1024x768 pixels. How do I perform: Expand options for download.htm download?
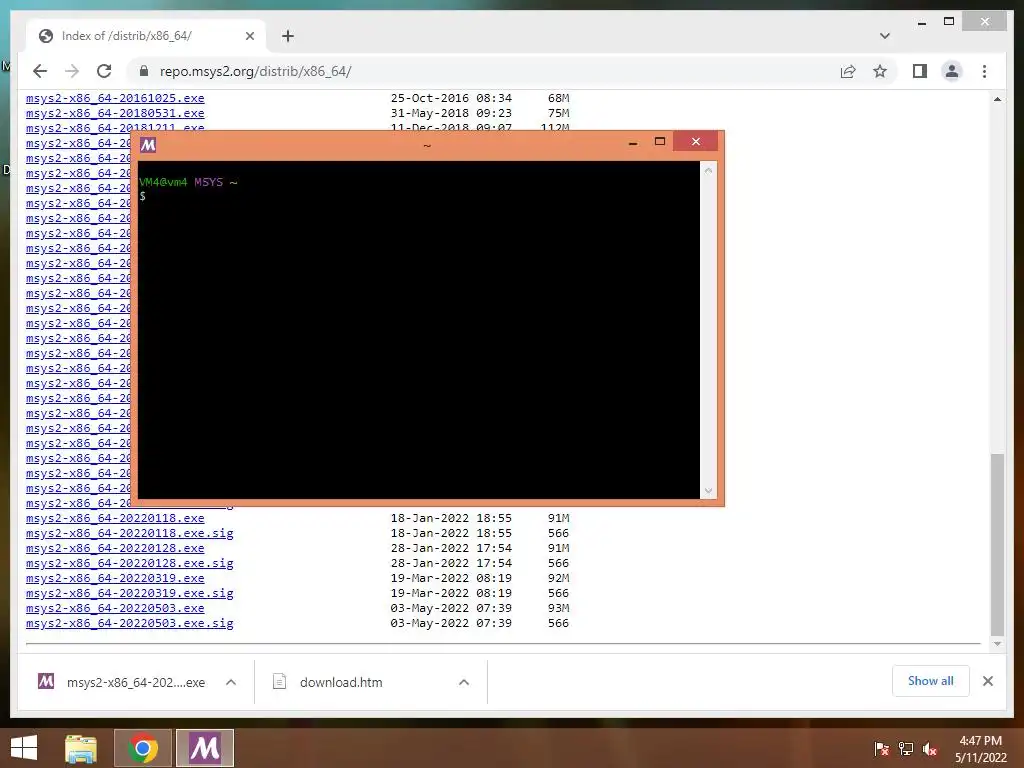click(x=464, y=682)
